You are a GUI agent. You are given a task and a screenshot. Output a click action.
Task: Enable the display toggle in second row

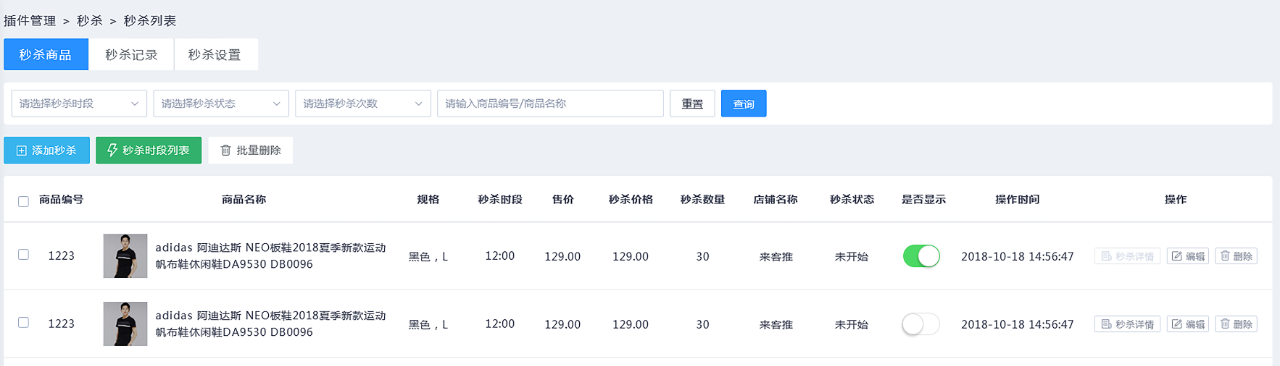click(x=921, y=324)
